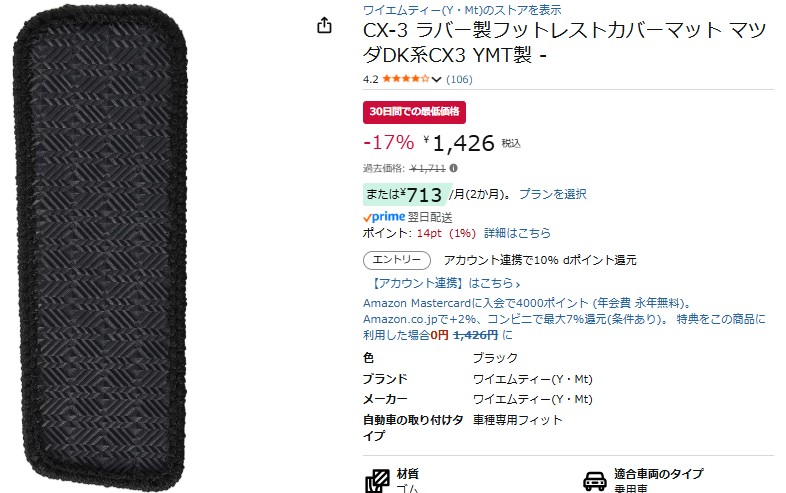The width and height of the screenshot is (786, 493).
Task: Click the share icon beside the product image
Action: [324, 25]
